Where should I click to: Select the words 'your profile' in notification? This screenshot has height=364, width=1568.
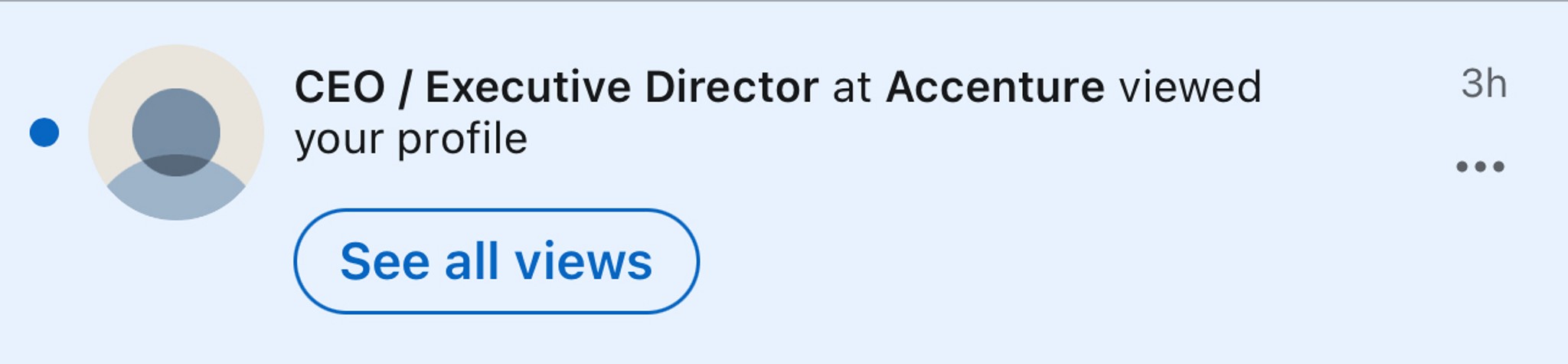411,139
